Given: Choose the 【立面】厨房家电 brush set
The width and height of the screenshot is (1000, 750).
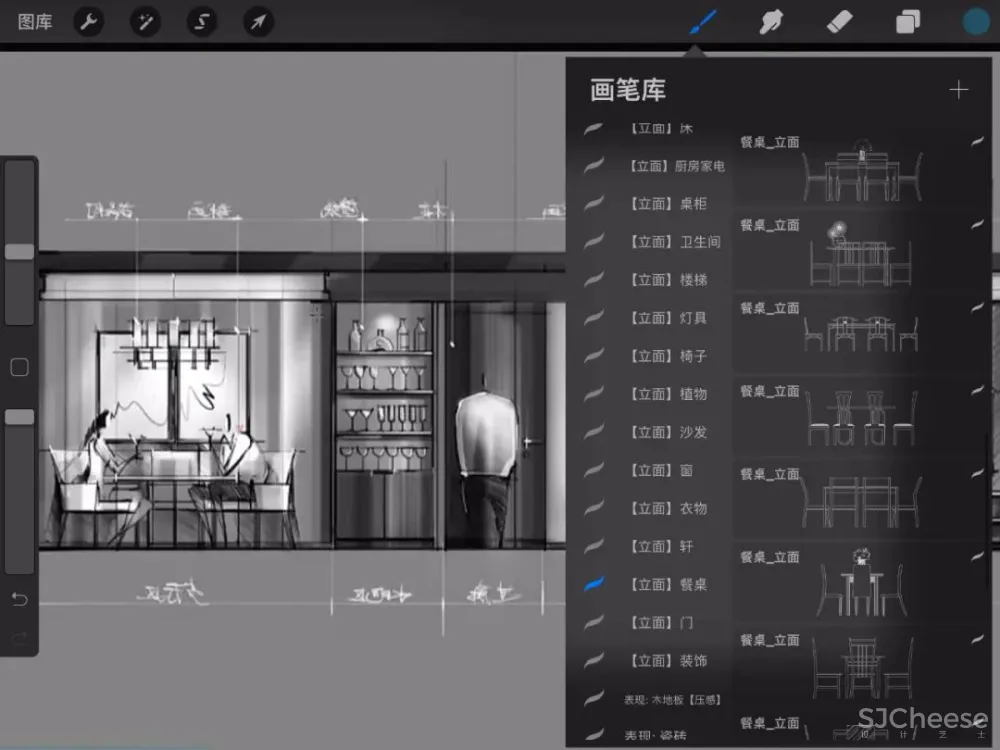Looking at the screenshot, I should [678, 166].
